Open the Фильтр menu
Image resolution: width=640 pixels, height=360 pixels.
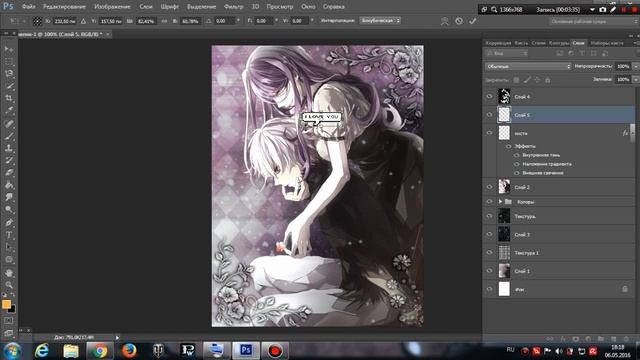click(x=234, y=7)
